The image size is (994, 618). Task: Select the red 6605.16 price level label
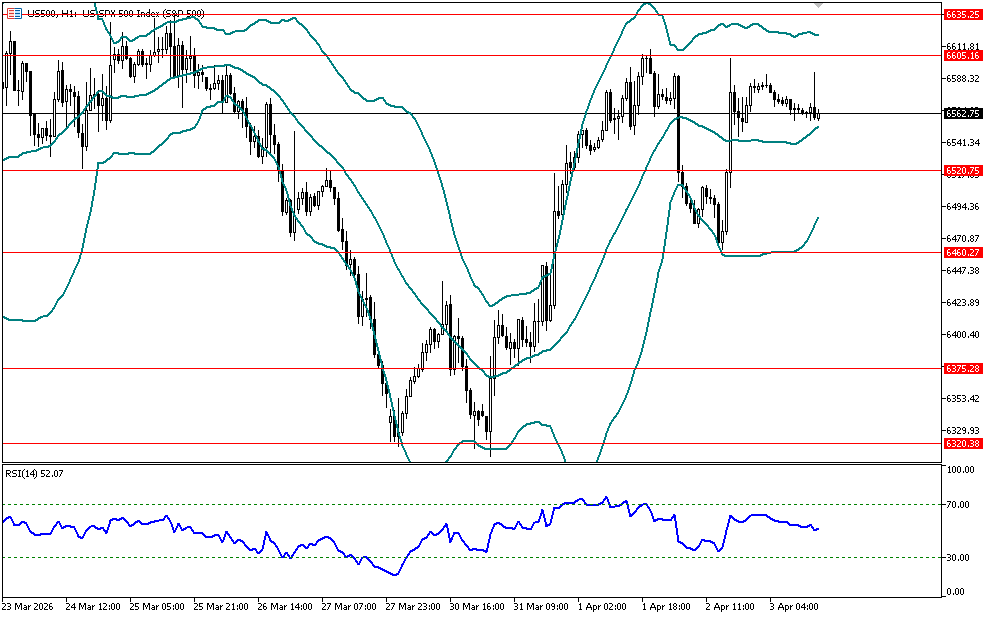coord(962,56)
